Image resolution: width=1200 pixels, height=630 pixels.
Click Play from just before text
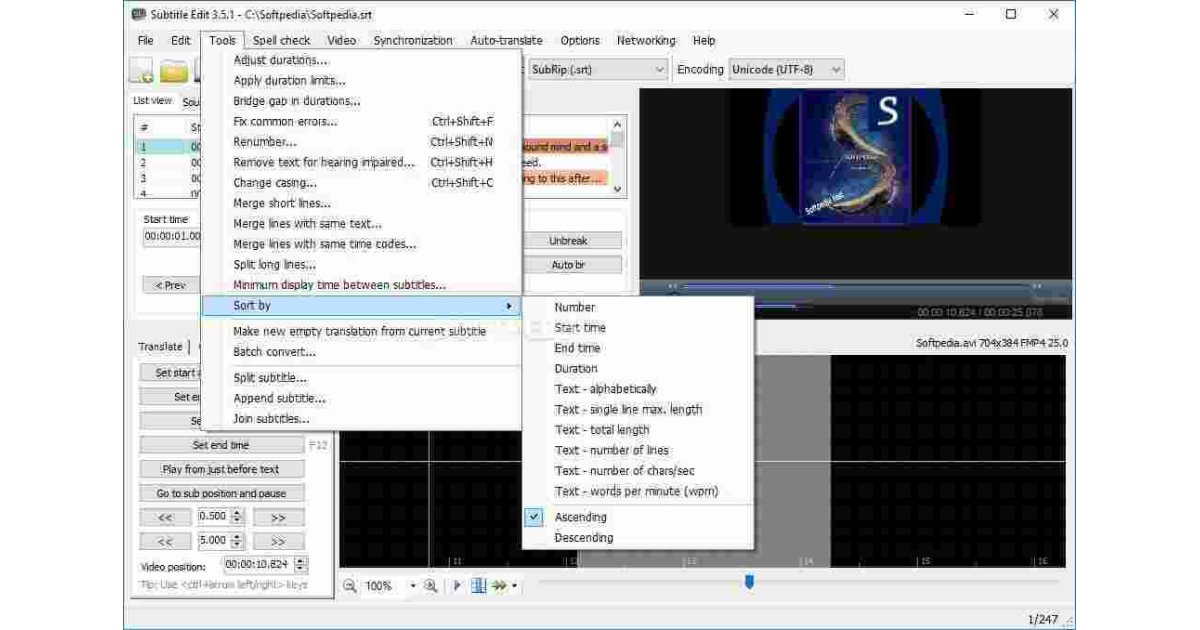[x=220, y=469]
